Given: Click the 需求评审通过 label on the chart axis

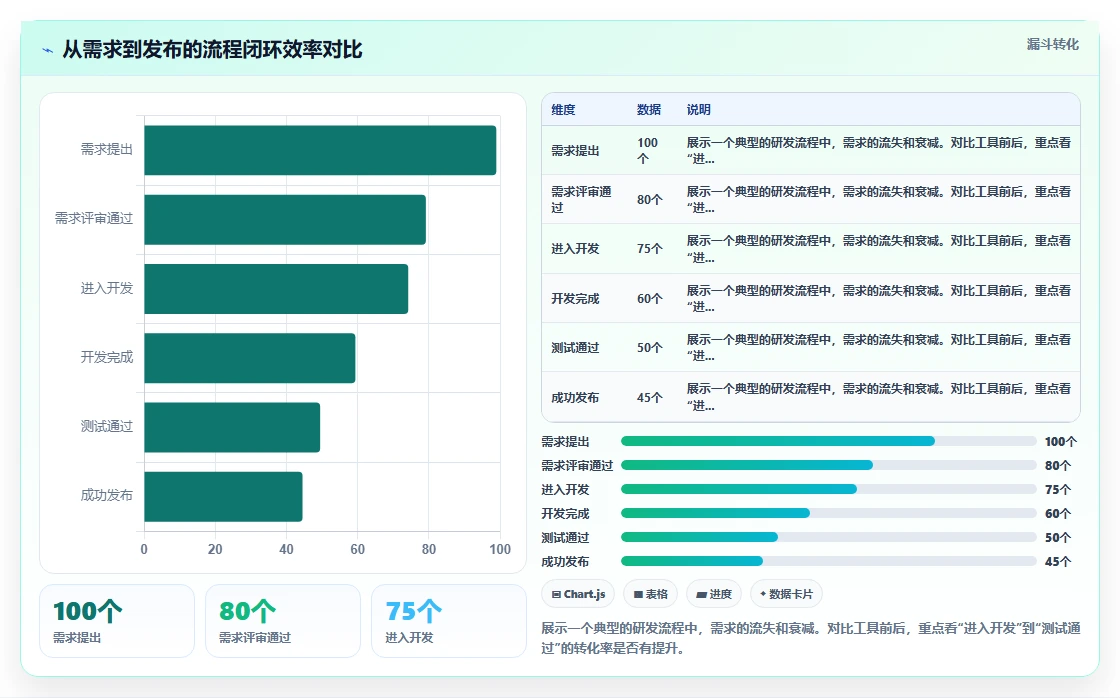Looking at the screenshot, I should 94,219.
